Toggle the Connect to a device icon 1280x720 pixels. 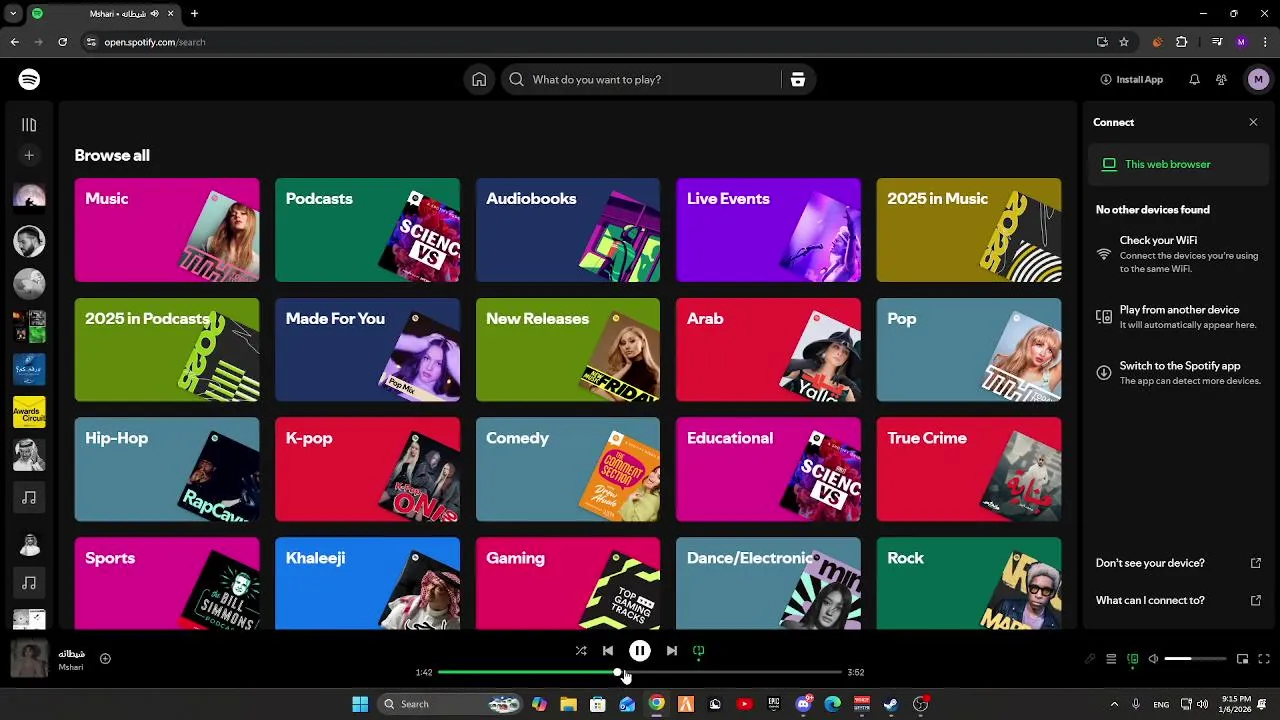point(1133,659)
